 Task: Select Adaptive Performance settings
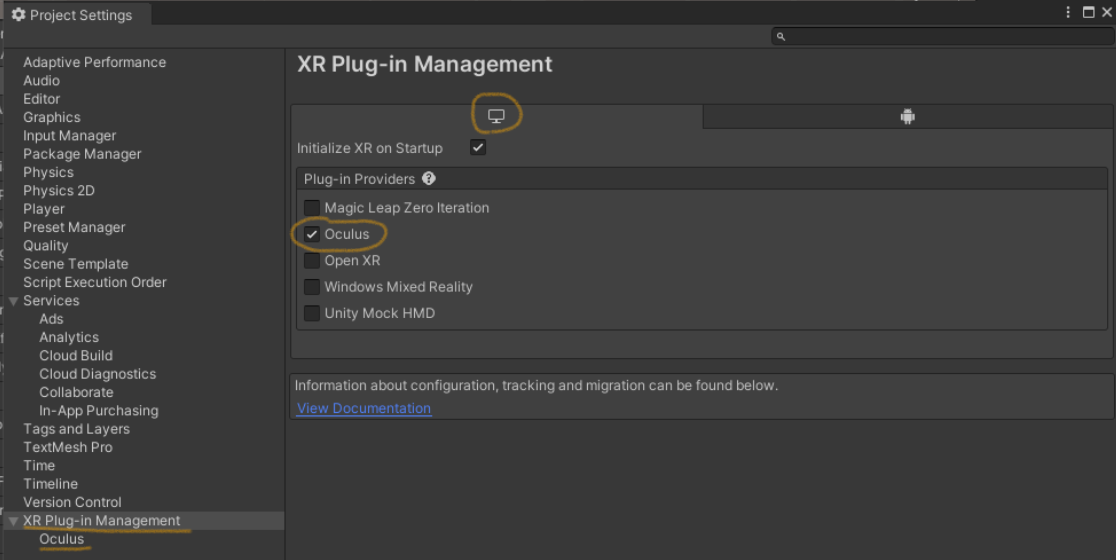[x=95, y=63]
